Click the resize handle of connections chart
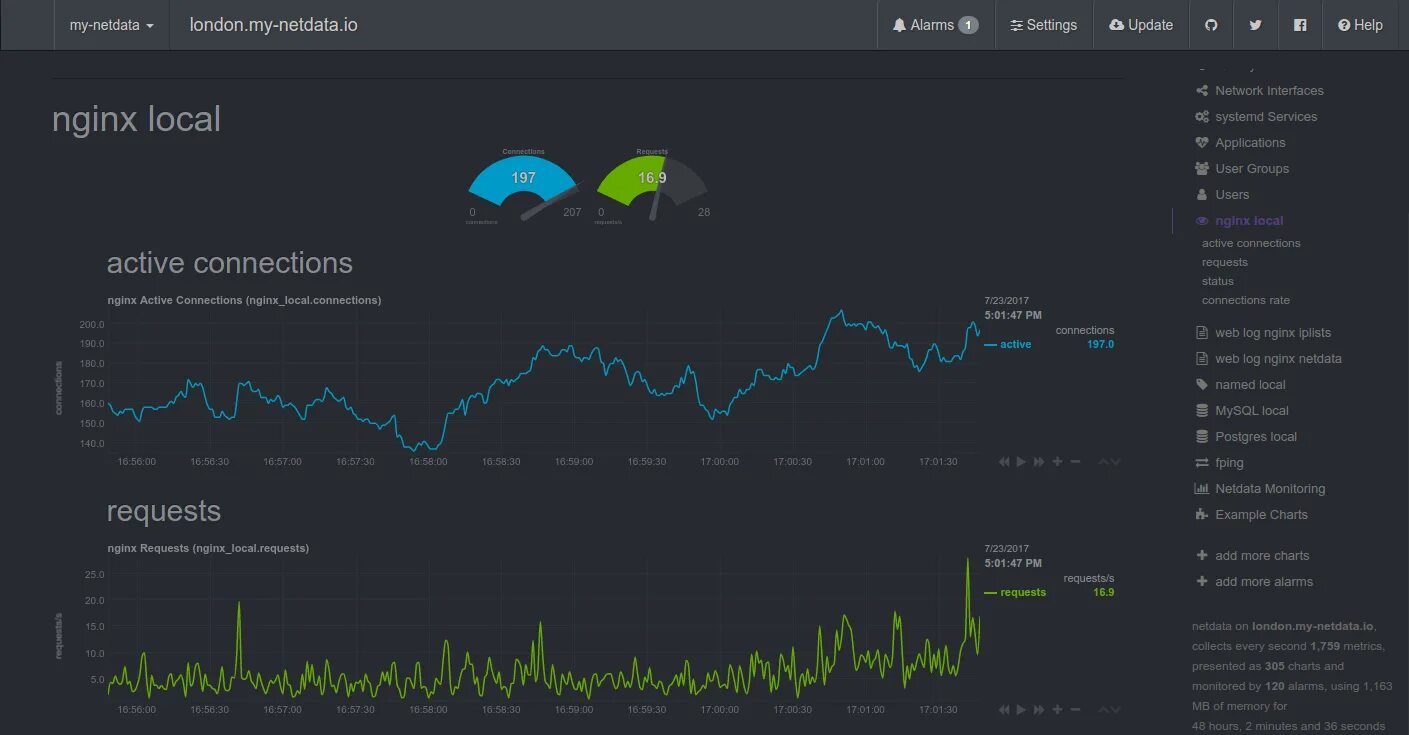1409x735 pixels. pyautogui.click(x=1109, y=461)
